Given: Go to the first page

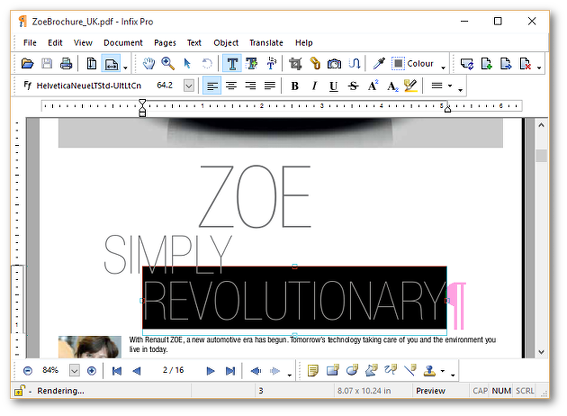Looking at the screenshot, I should click(x=117, y=371).
